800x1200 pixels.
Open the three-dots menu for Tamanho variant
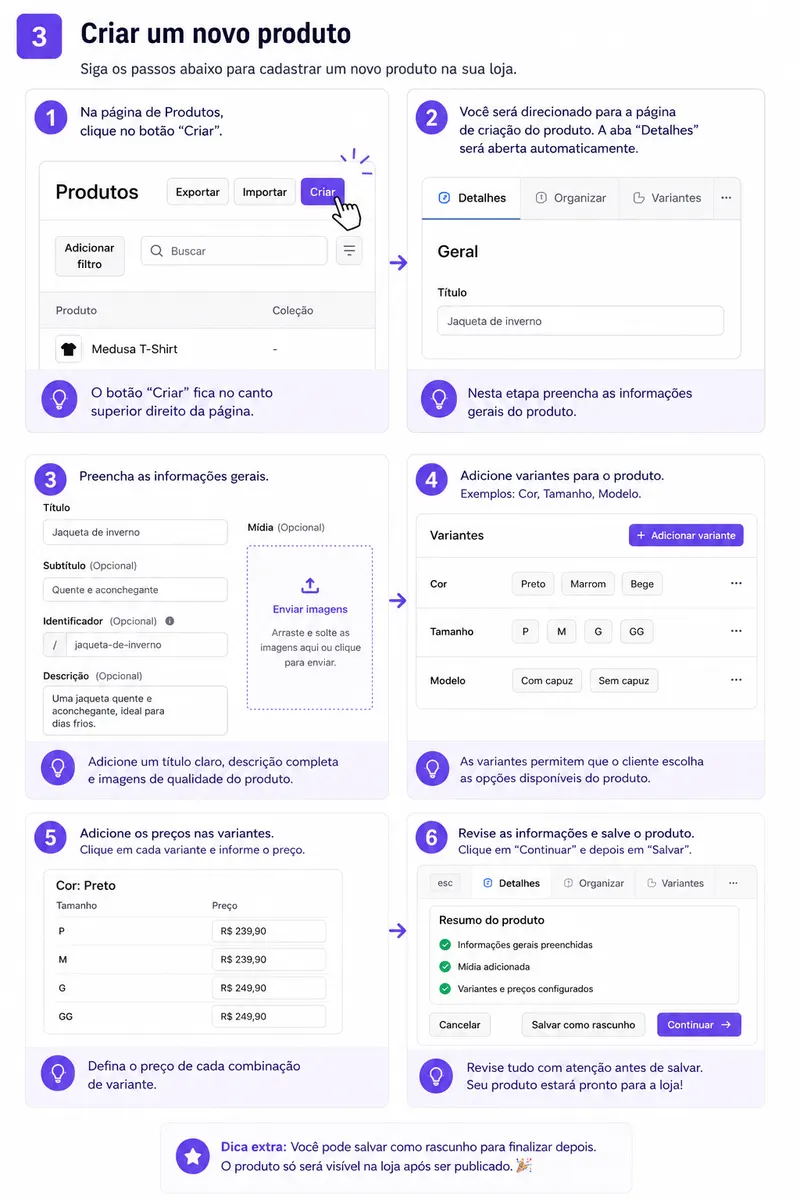[736, 631]
